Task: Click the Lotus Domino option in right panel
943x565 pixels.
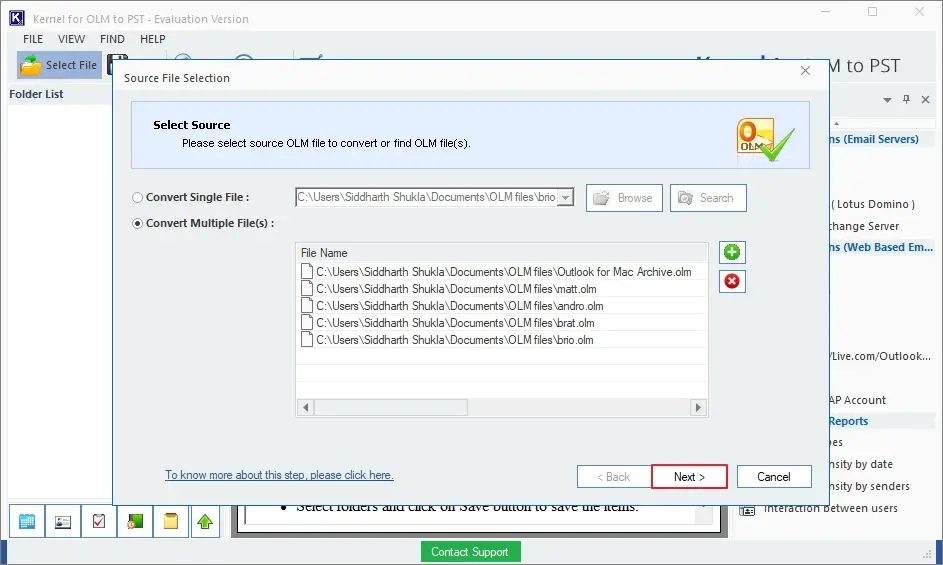Action: (872, 204)
